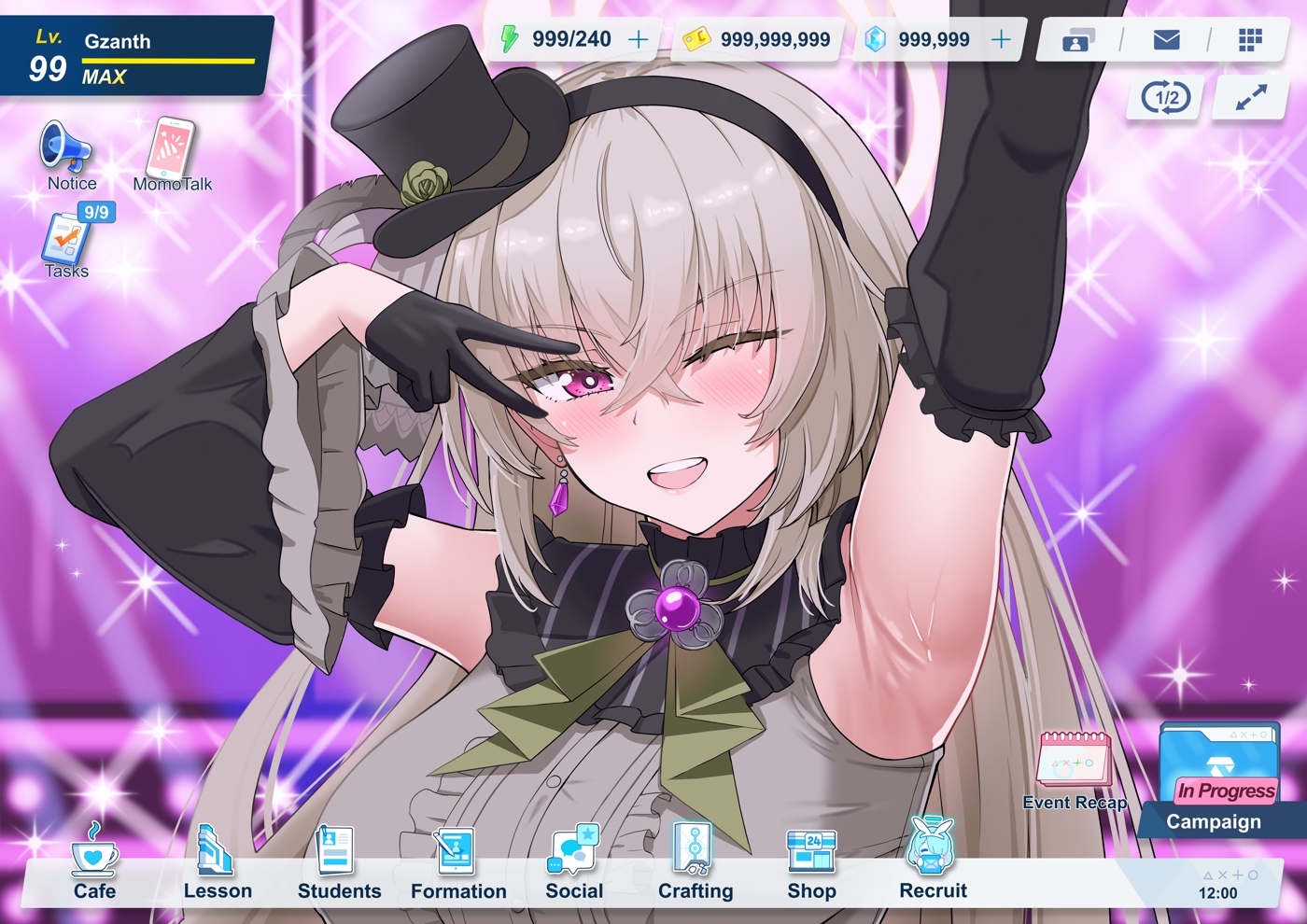Open the Students list

pos(338,861)
